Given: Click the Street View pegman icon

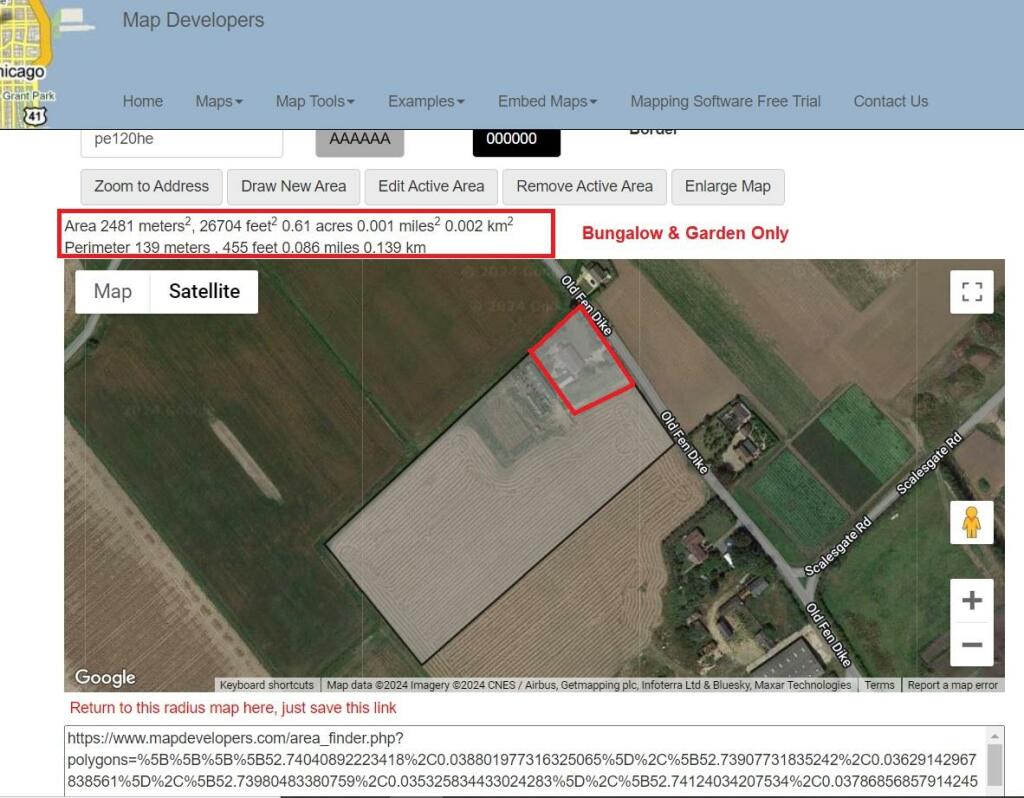Looking at the screenshot, I should pyautogui.click(x=972, y=522).
